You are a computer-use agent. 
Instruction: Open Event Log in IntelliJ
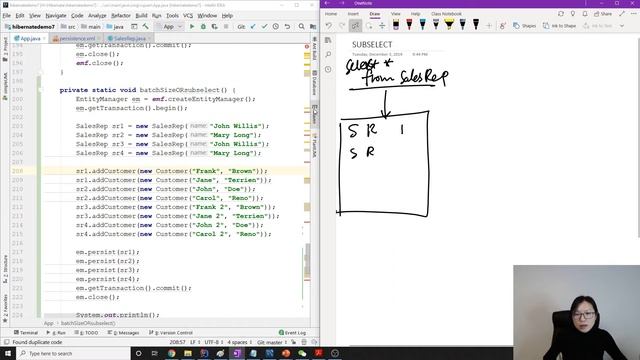coord(292,333)
